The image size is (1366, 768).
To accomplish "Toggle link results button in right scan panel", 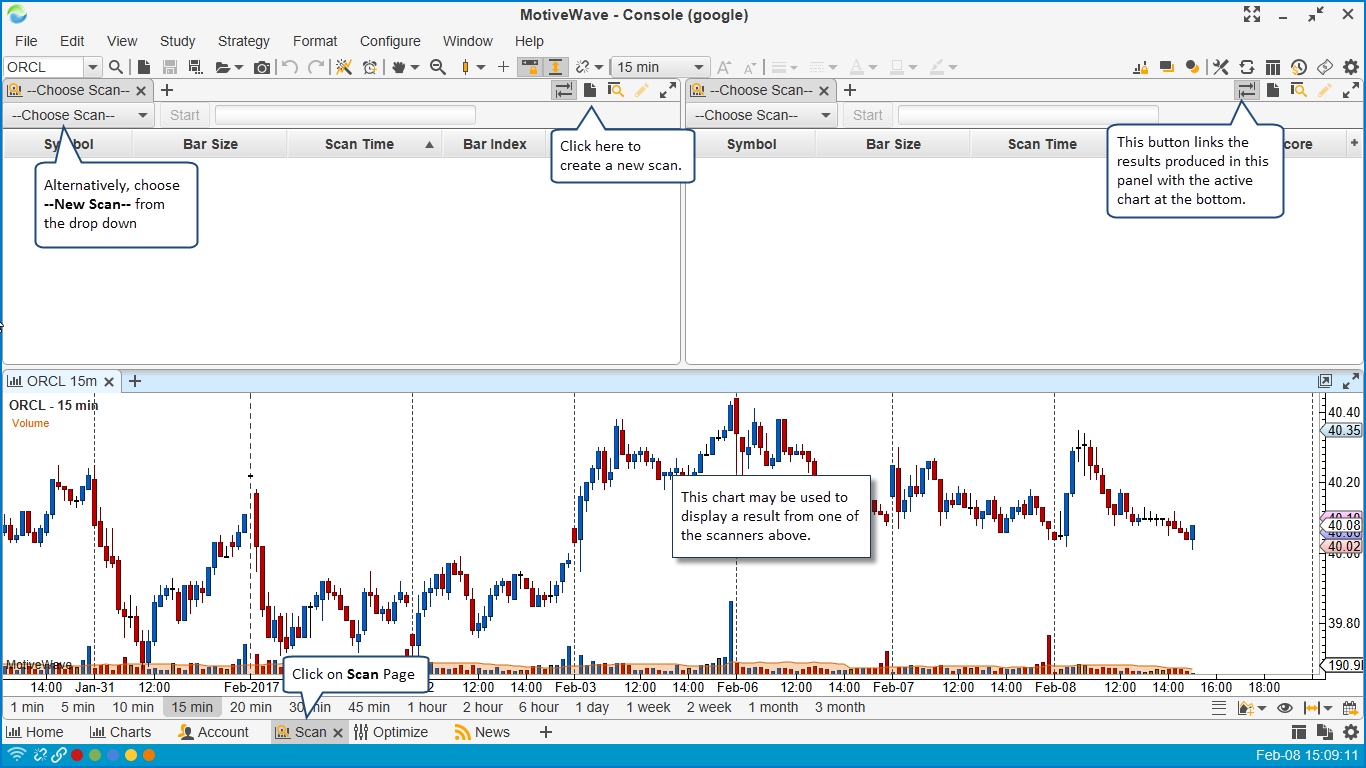I will click(x=1247, y=90).
